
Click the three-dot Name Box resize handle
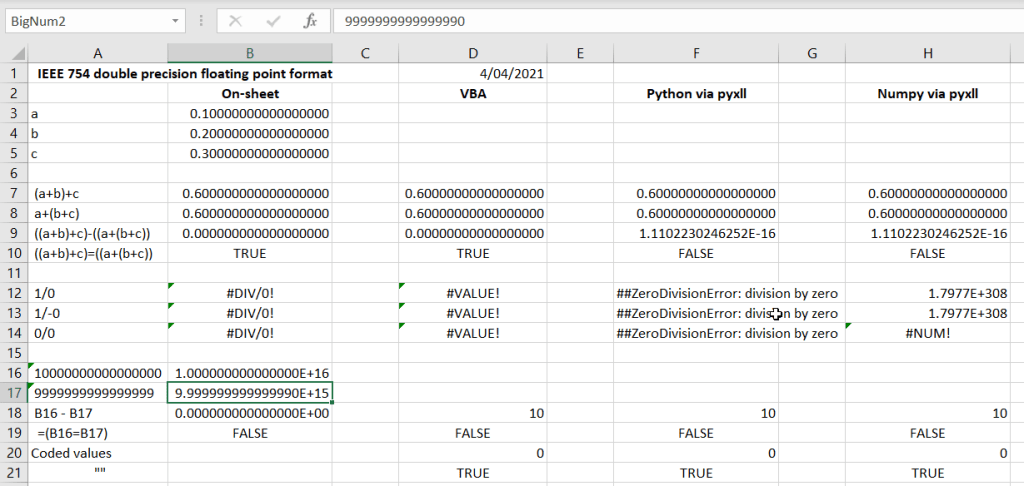pos(203,20)
